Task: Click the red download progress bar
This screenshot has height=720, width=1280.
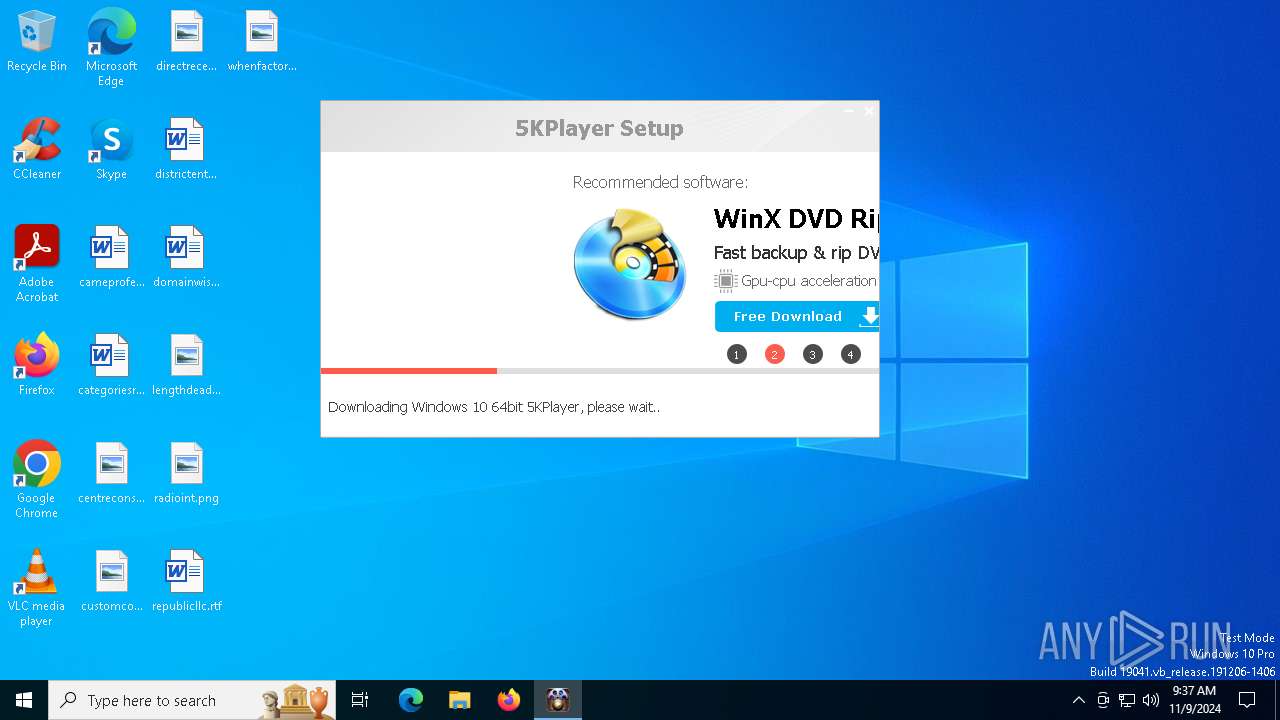Action: pos(408,371)
